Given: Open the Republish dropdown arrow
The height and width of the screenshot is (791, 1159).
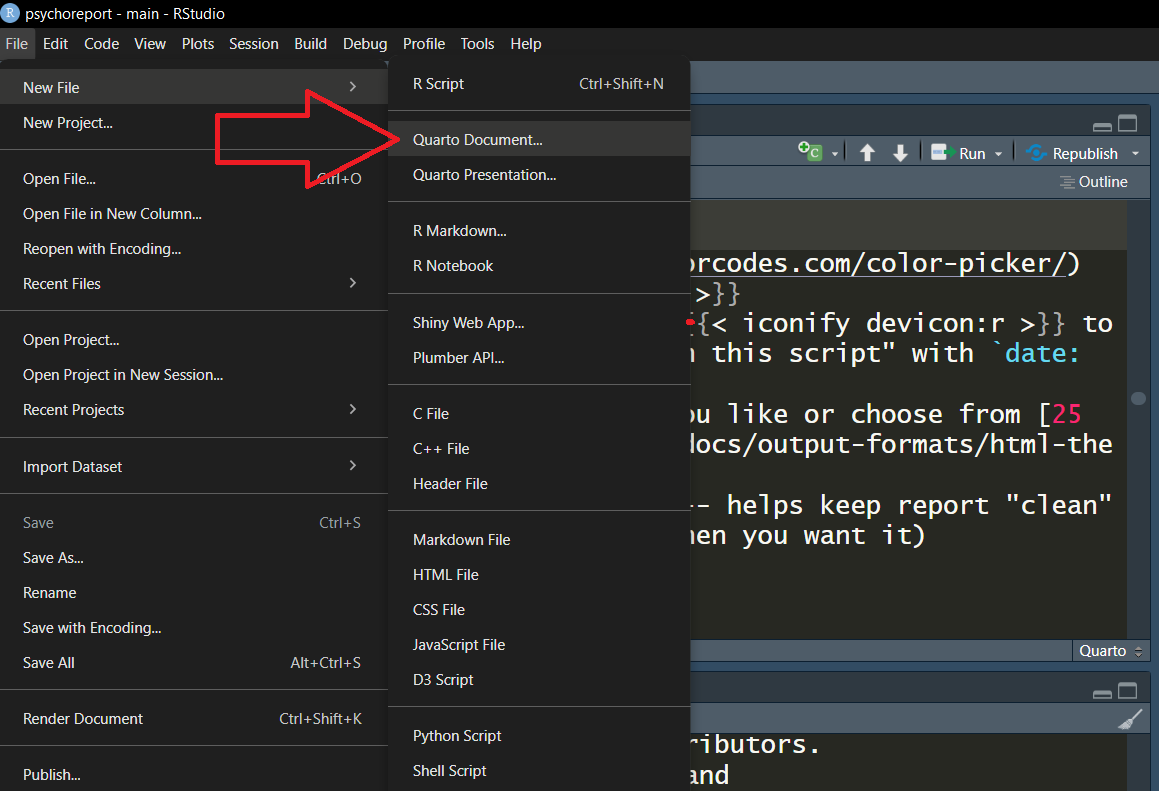Looking at the screenshot, I should pyautogui.click(x=1135, y=154).
